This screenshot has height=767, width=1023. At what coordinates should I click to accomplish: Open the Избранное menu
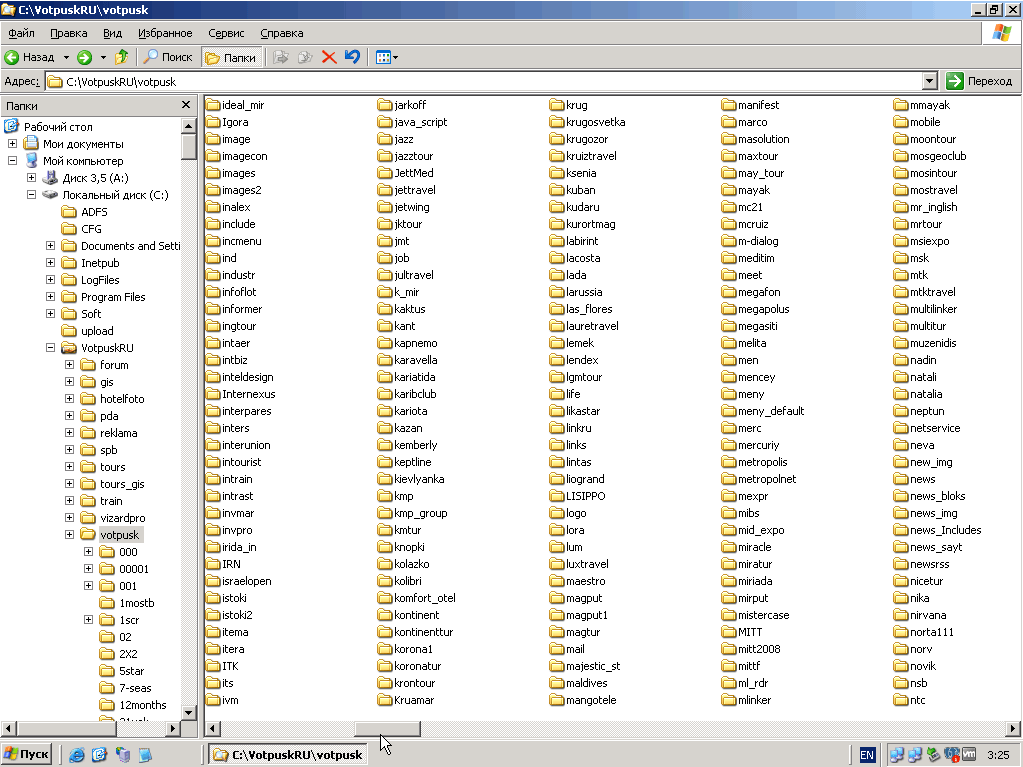[165, 33]
